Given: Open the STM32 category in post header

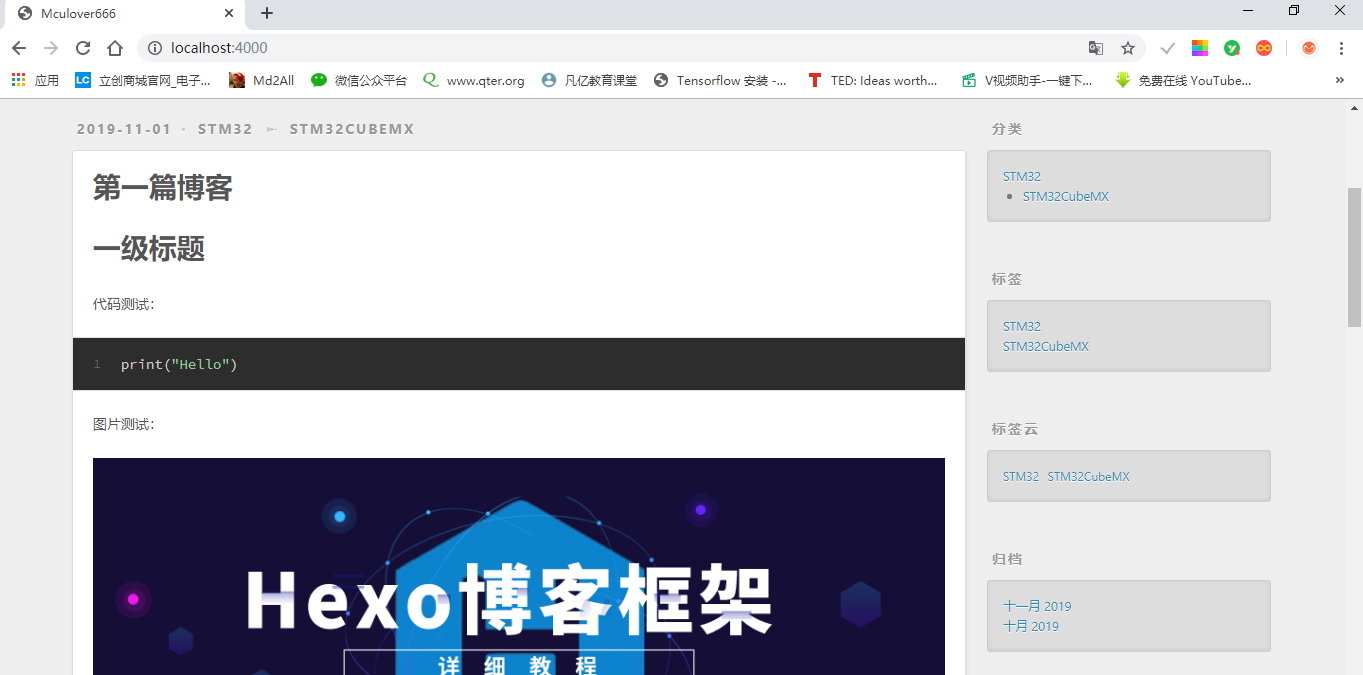Looking at the screenshot, I should (x=225, y=129).
